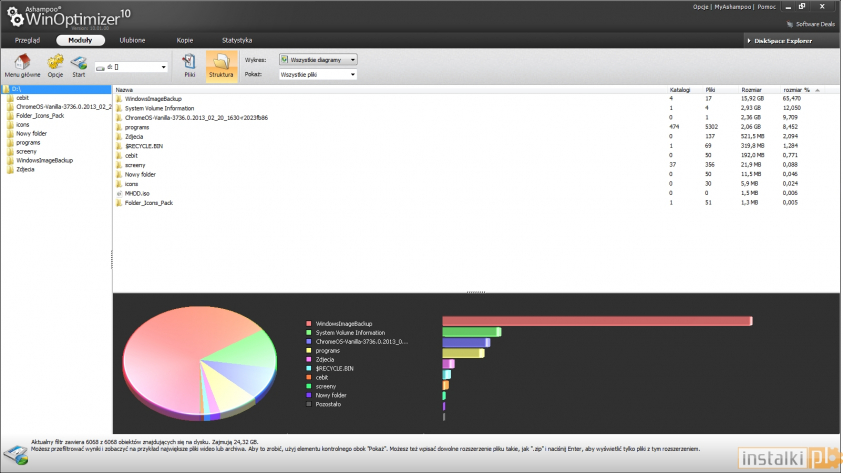
Task: Click the WindowsImageBackup folder icon in list
Action: click(x=118, y=99)
